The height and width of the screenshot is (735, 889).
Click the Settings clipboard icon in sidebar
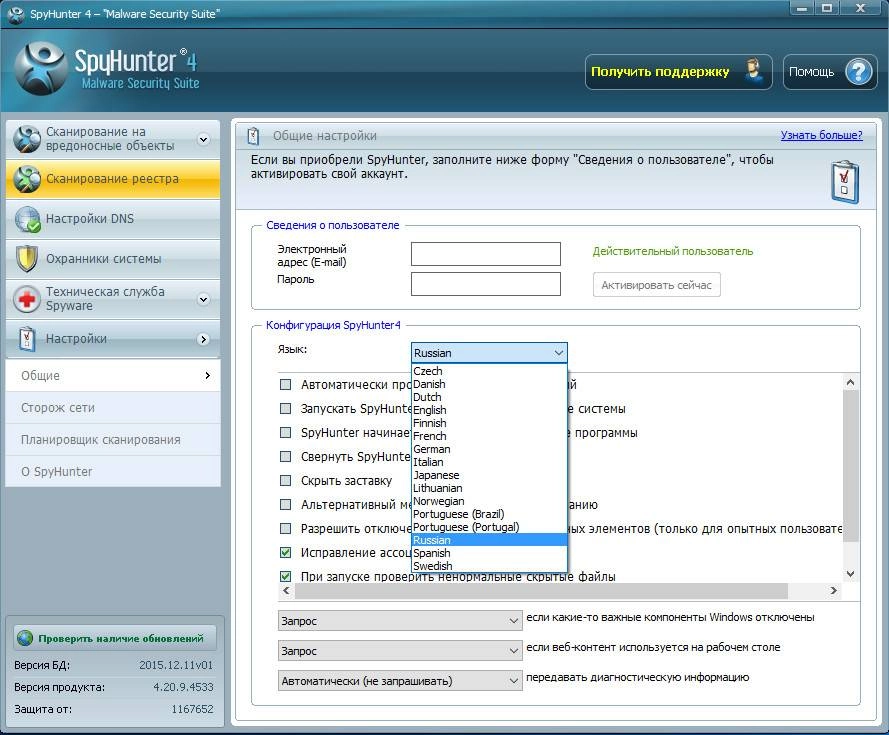[27, 339]
